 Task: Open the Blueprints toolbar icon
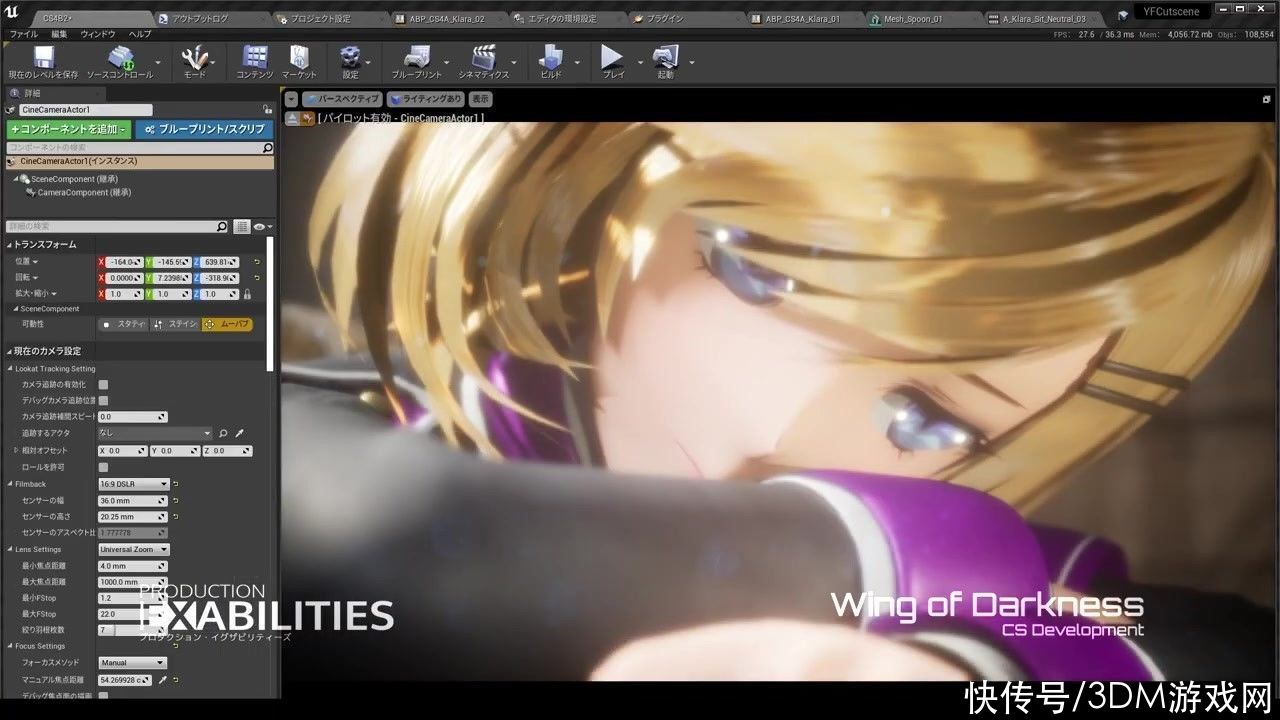[416, 57]
